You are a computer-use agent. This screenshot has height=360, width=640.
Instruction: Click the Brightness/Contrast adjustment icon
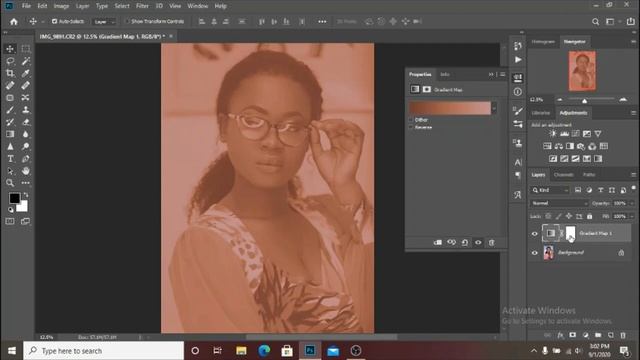pos(553,133)
